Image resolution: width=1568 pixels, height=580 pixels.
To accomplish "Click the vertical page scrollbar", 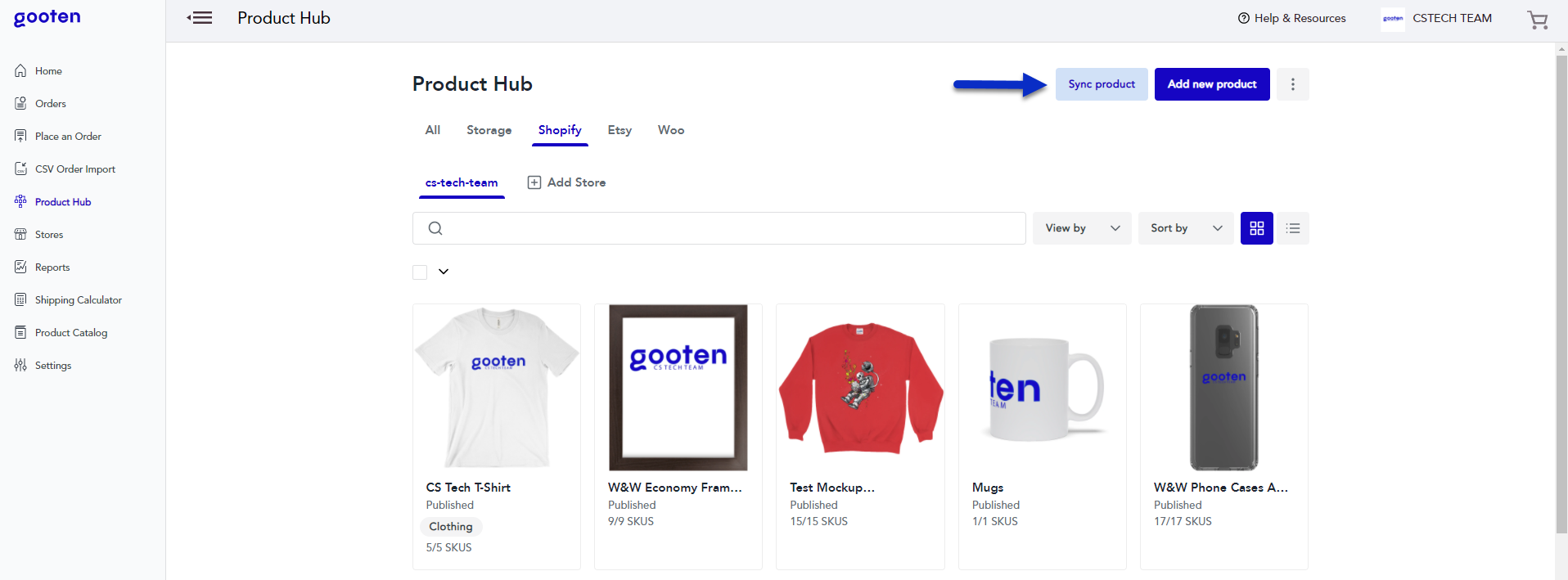I will [x=1561, y=294].
